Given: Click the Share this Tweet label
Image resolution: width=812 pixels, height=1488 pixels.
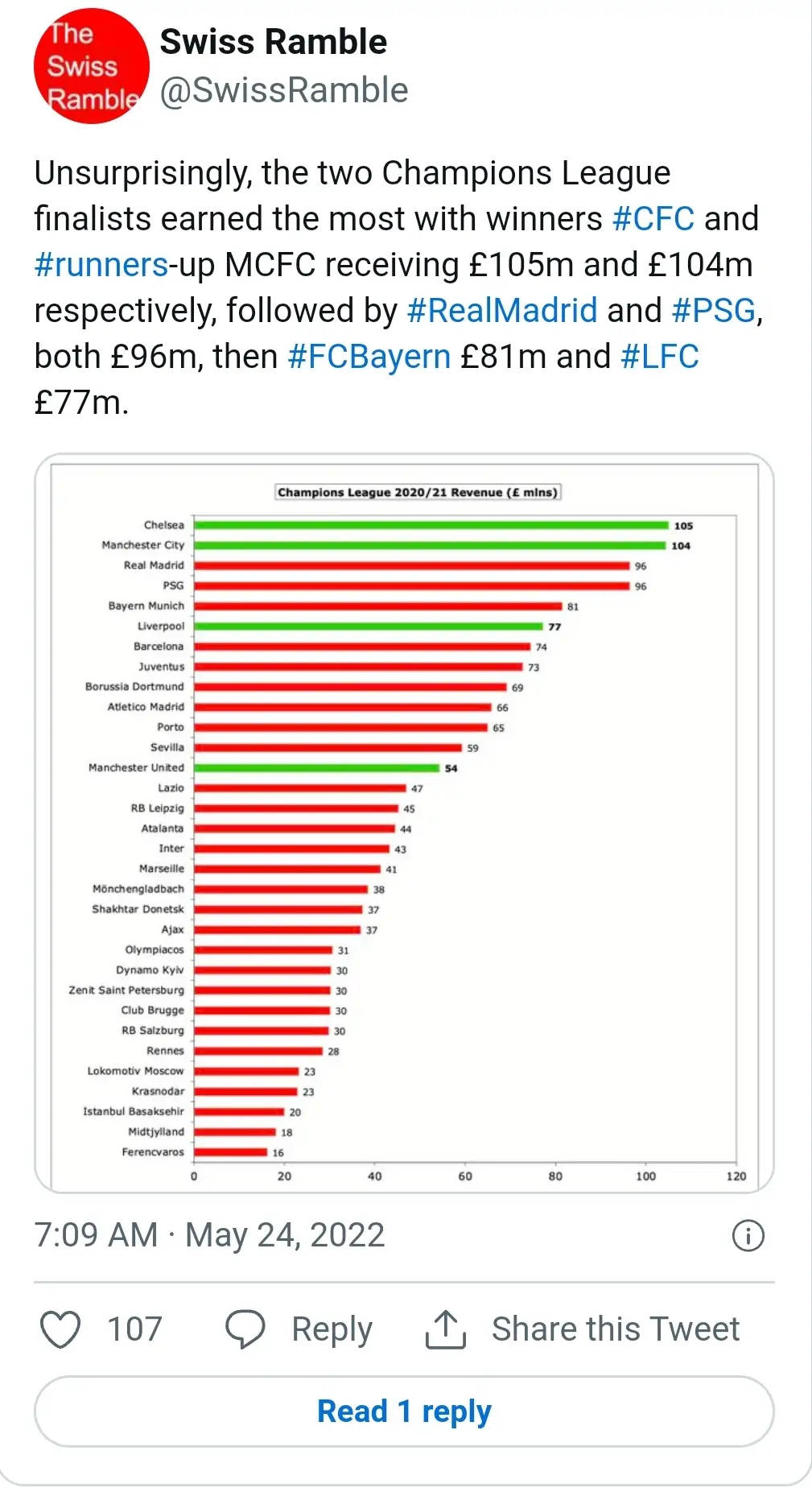Looking at the screenshot, I should click(615, 1329).
